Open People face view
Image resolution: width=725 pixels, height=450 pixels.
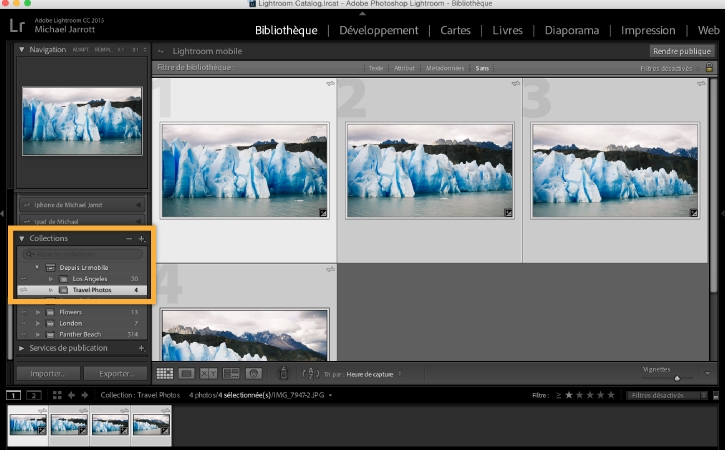pos(253,373)
